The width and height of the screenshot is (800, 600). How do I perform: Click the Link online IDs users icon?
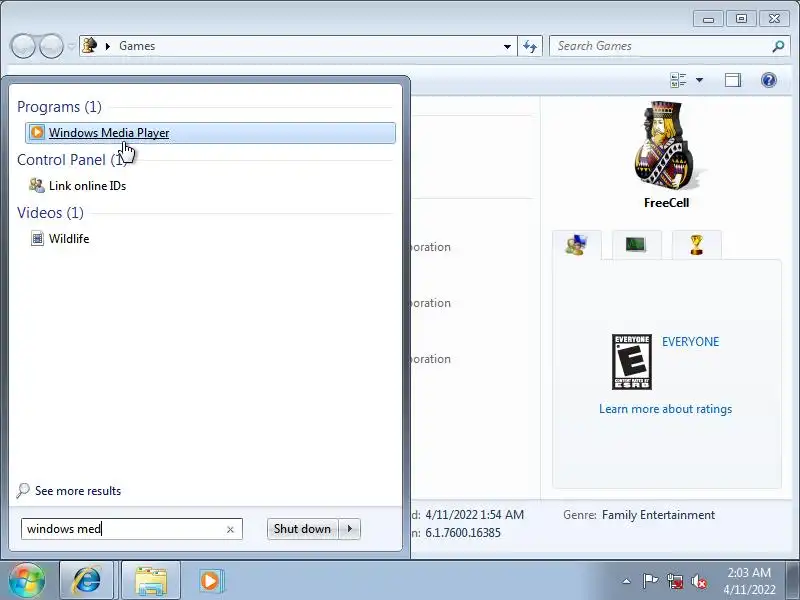tap(37, 185)
